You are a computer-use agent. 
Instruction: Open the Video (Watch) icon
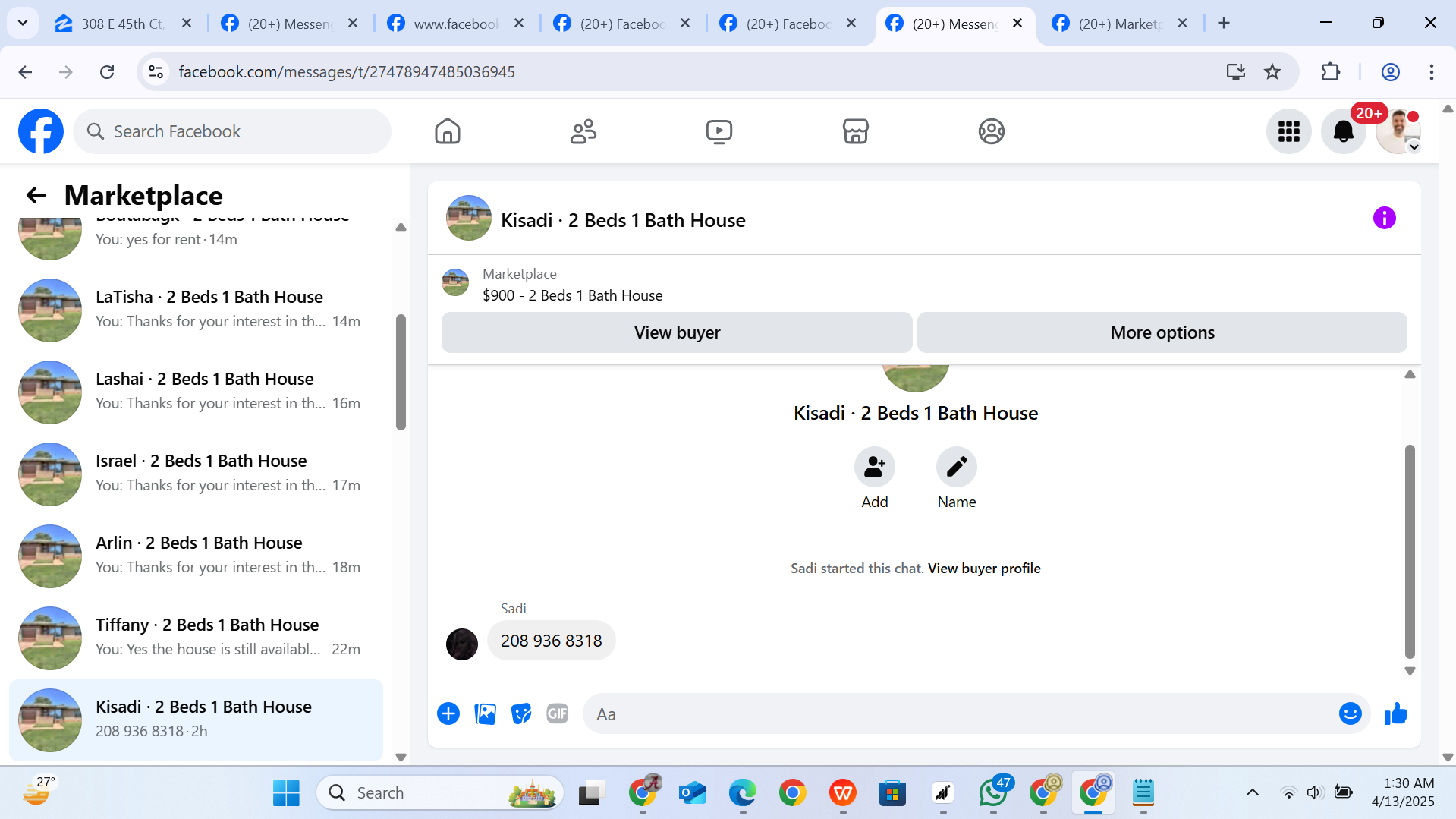pyautogui.click(x=719, y=131)
